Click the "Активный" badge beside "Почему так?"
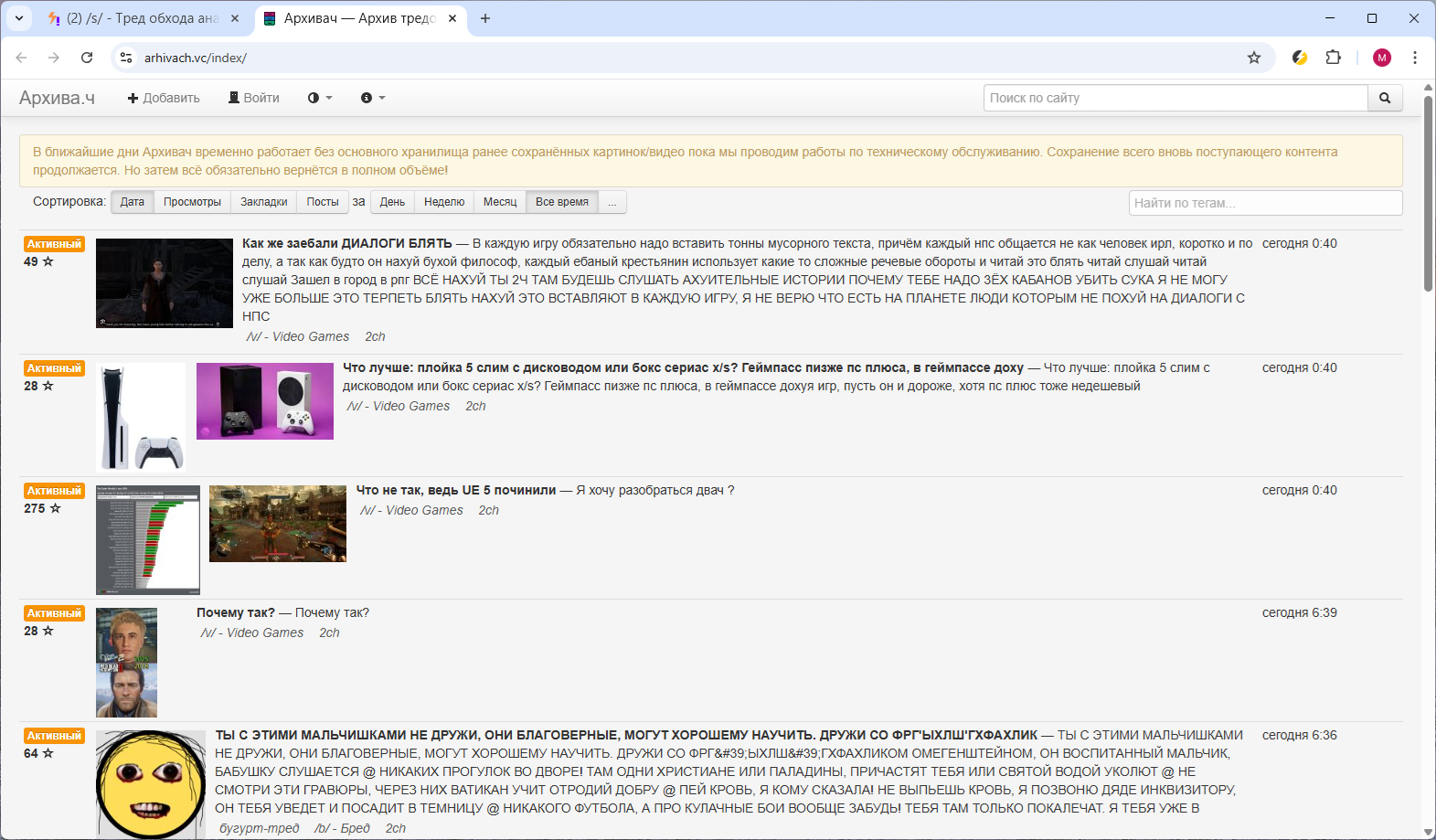 (x=54, y=613)
